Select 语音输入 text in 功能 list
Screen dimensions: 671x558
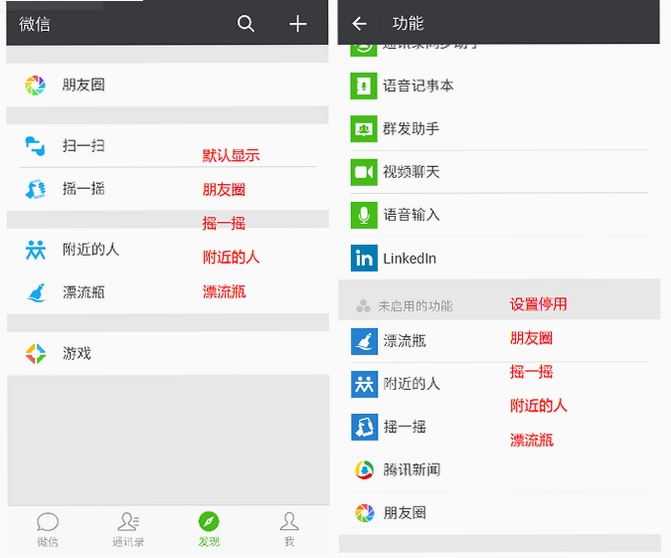tap(411, 215)
